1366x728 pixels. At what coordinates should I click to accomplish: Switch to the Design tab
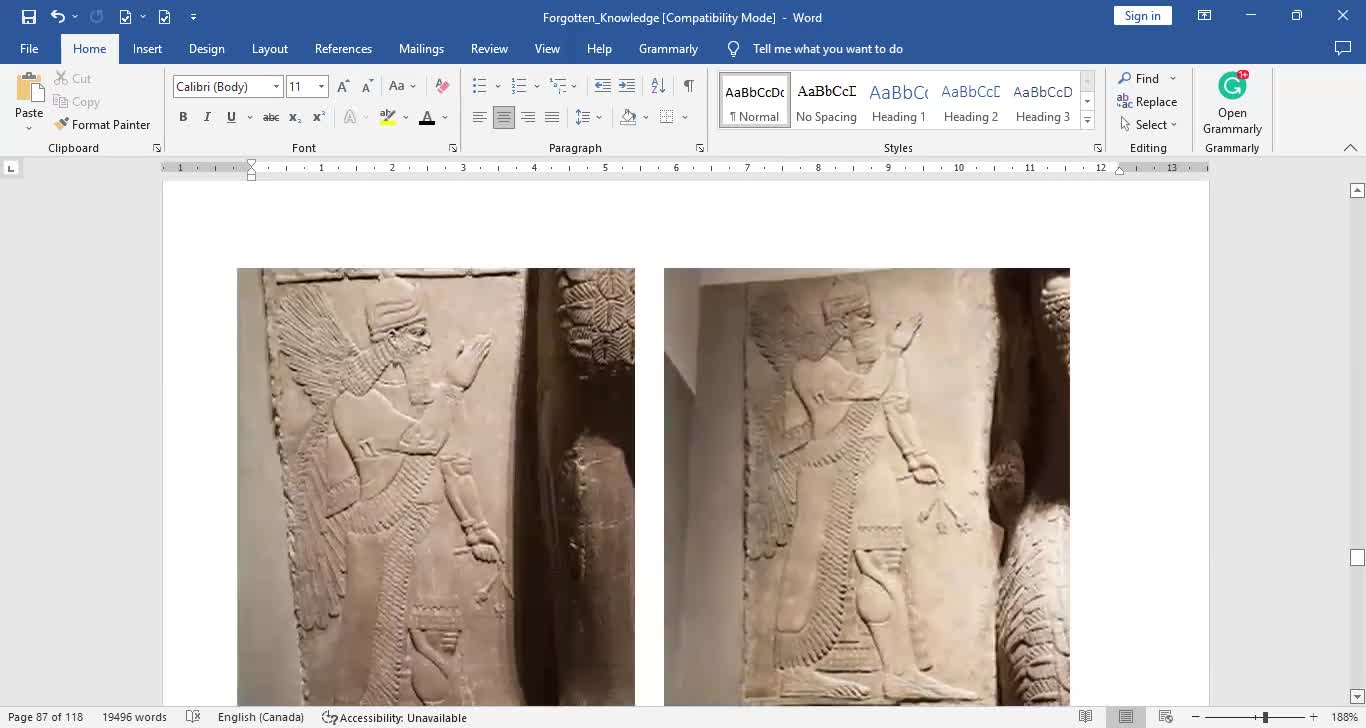206,48
